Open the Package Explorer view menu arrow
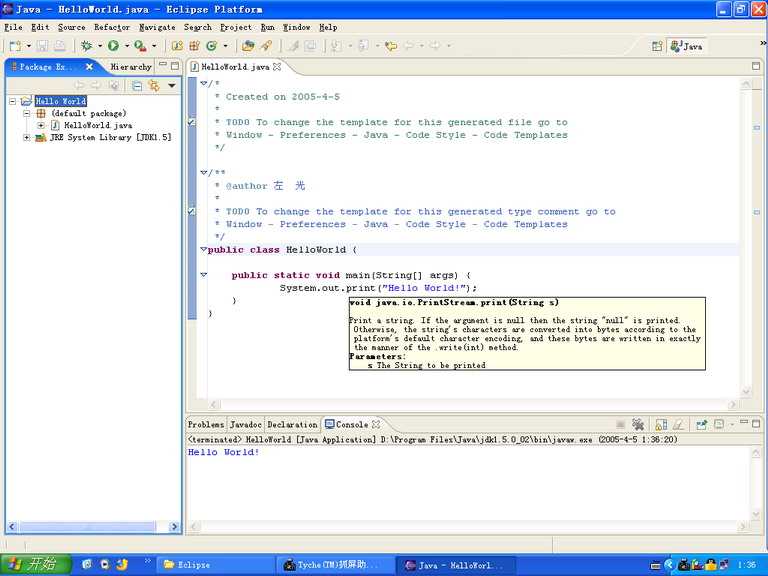This screenshot has height=576, width=768. pos(171,86)
